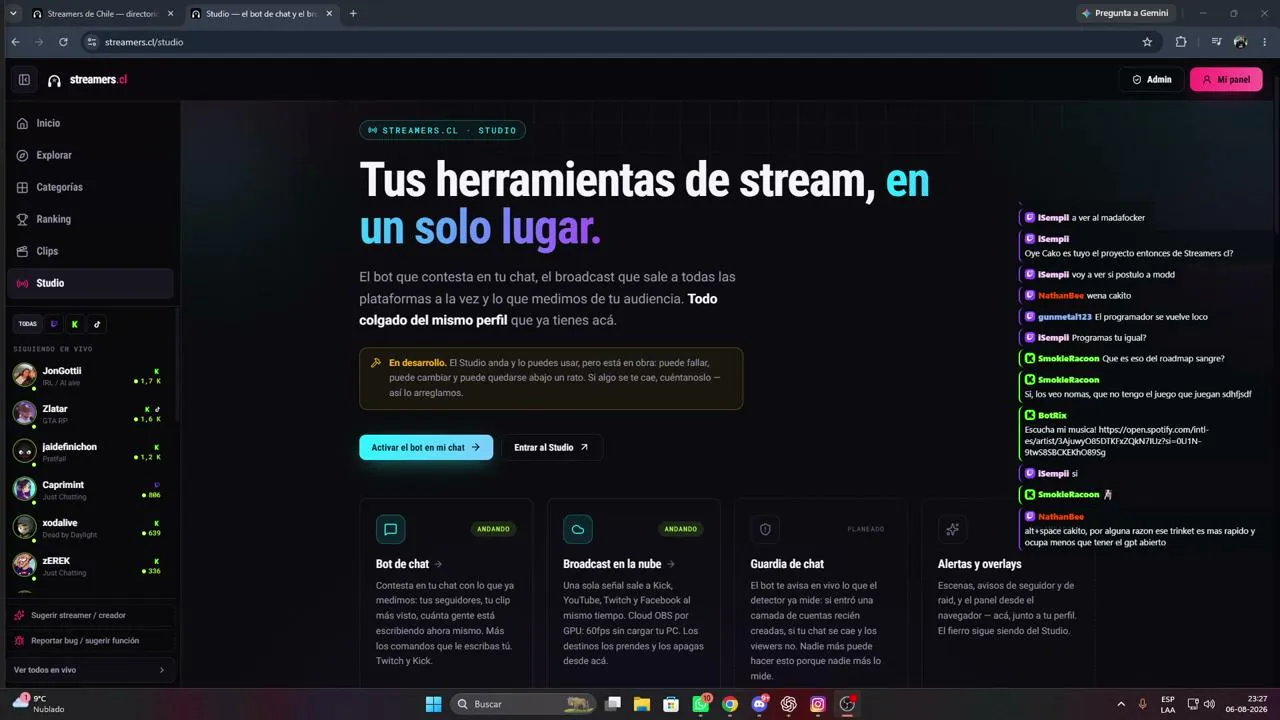Open the Inicio page from the sidebar
Screen dimensions: 1280x720
90,123
